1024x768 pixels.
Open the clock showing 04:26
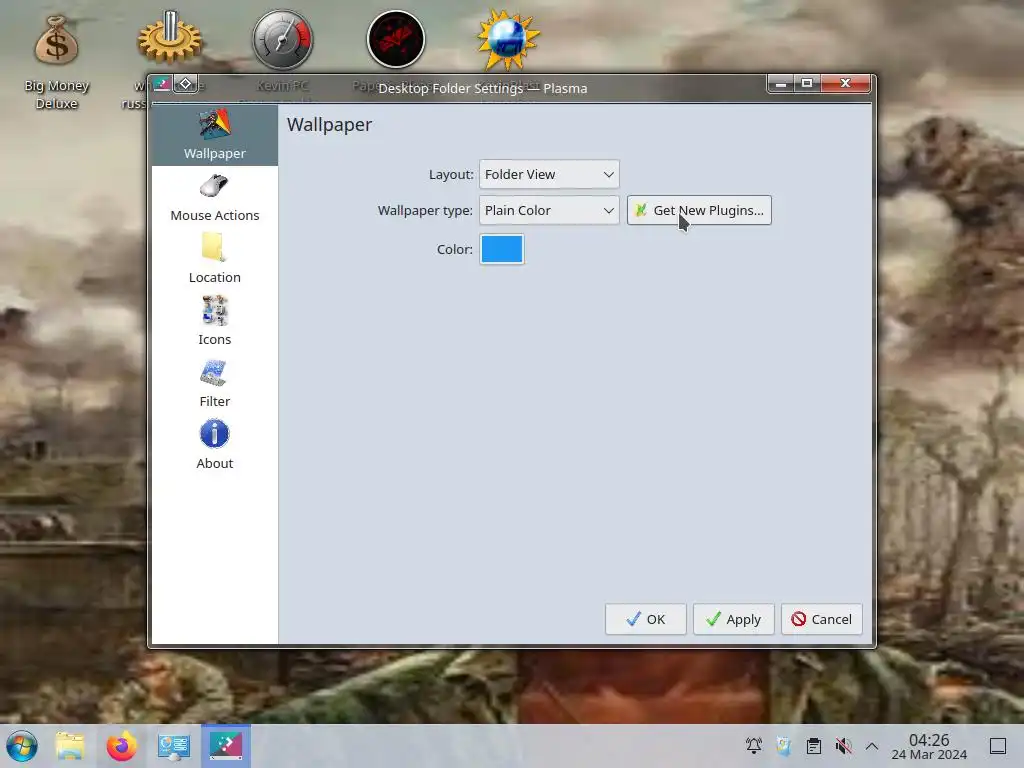(x=929, y=746)
